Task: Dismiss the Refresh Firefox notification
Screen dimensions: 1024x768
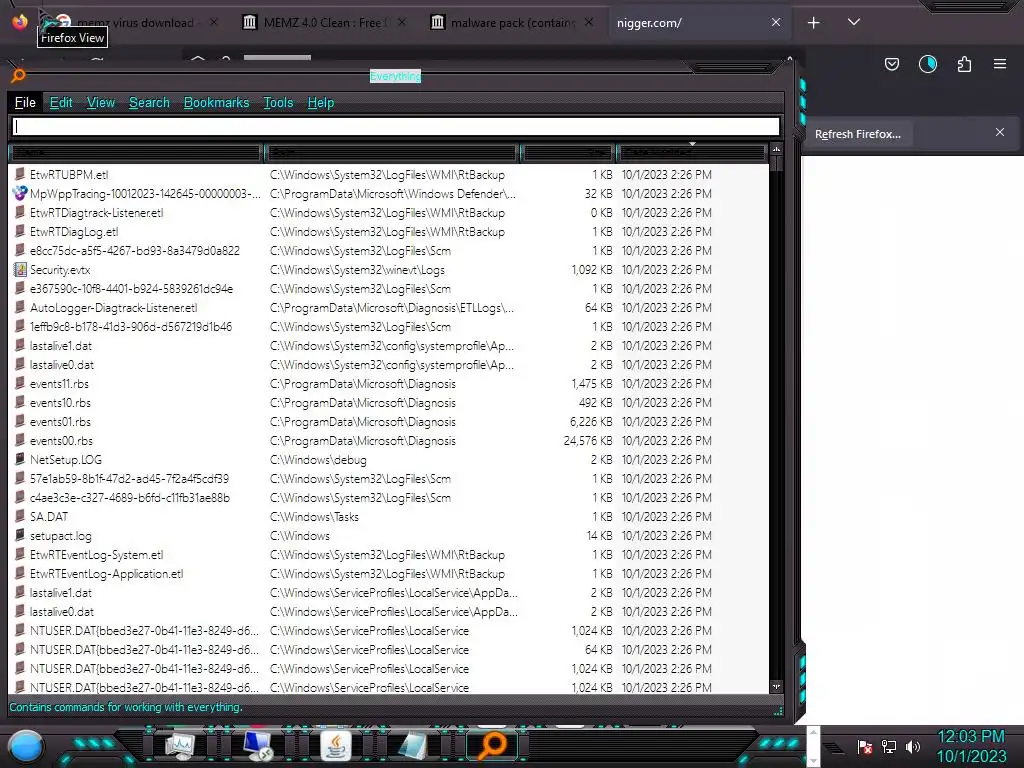Action: point(999,132)
